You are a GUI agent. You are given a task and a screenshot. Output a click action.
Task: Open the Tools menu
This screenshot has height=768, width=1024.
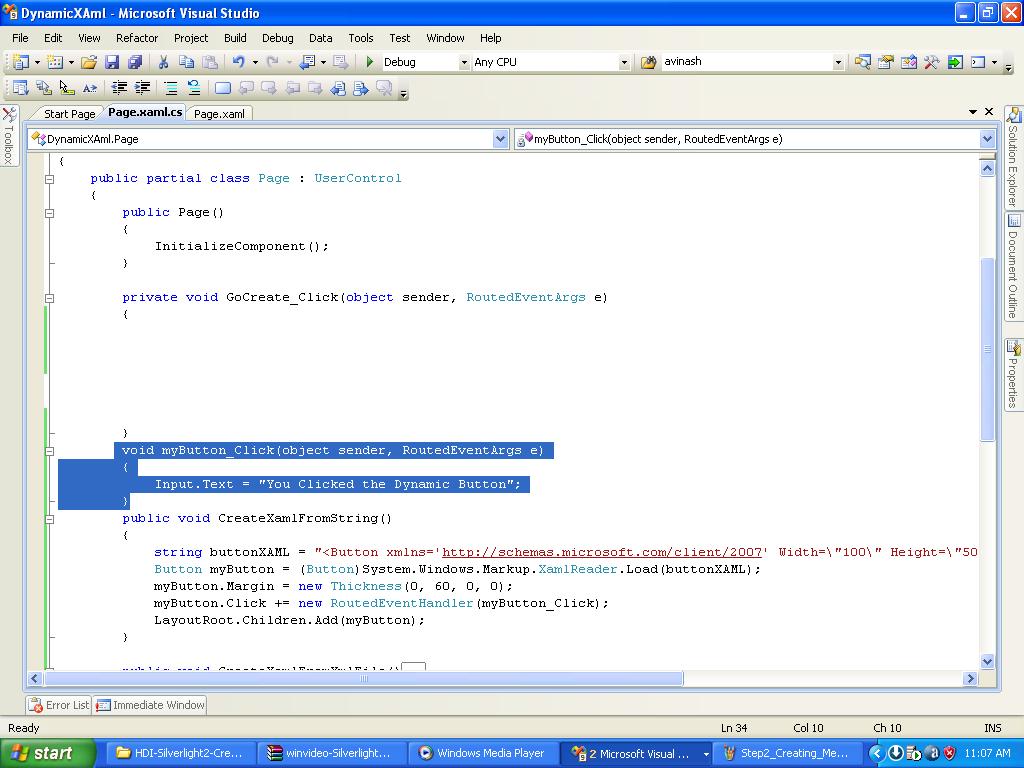pos(360,38)
